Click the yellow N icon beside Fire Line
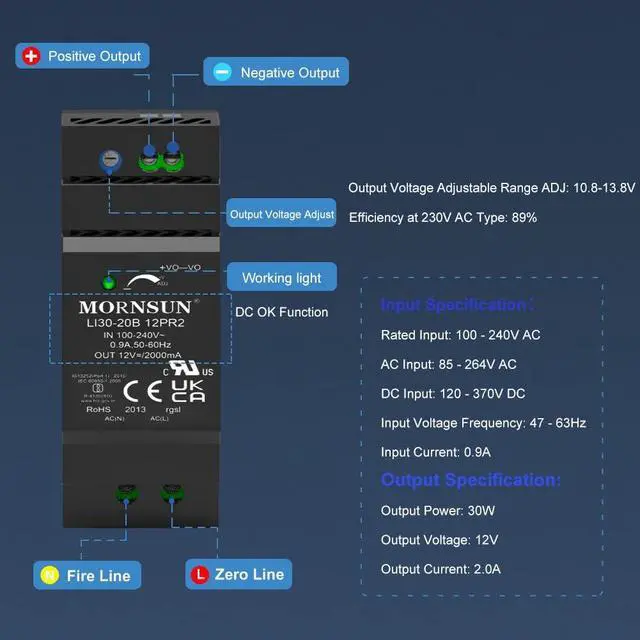This screenshot has width=640, height=640. (x=50, y=575)
